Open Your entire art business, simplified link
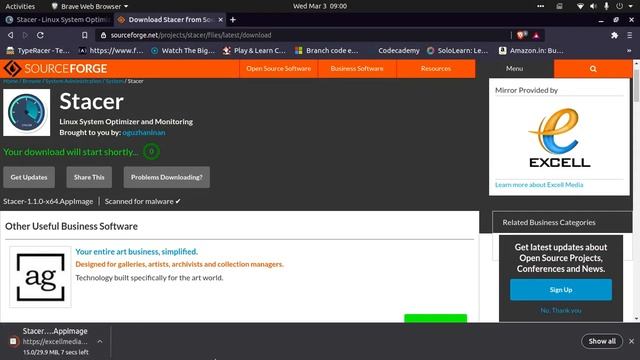Viewport: 640px width, 360px height. [x=136, y=252]
